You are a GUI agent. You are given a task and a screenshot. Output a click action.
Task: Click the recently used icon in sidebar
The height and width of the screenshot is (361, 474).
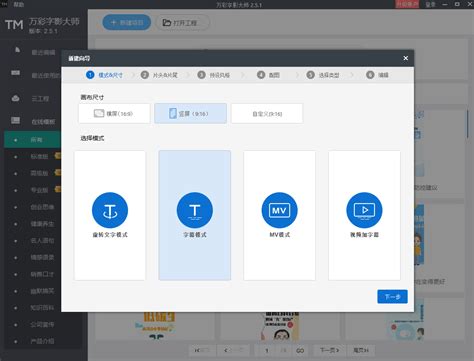tap(16, 73)
